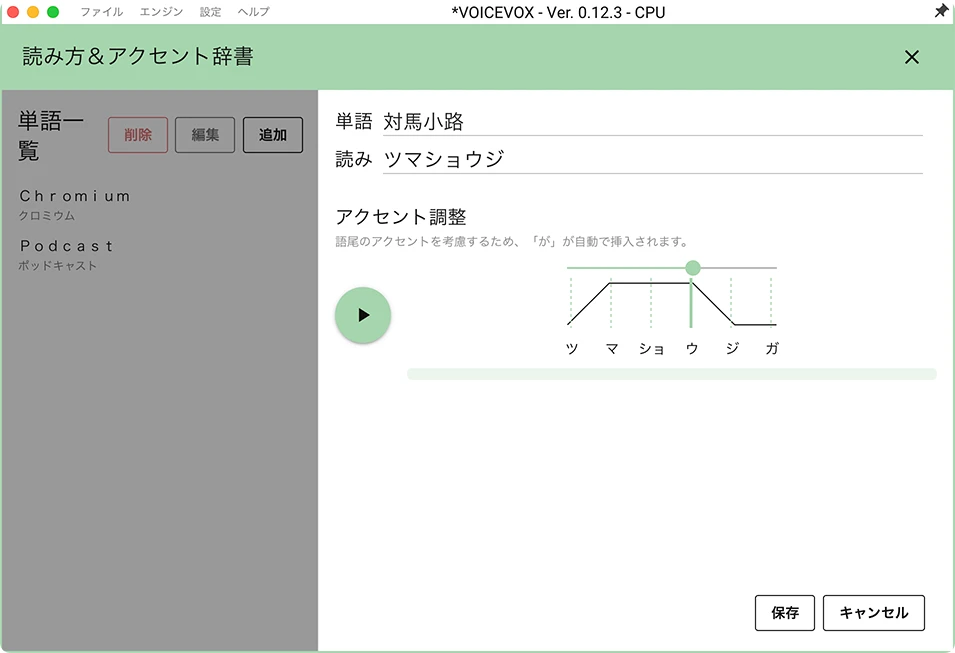The width and height of the screenshot is (955, 653).
Task: Open the ファイル menu
Action: pos(101,12)
